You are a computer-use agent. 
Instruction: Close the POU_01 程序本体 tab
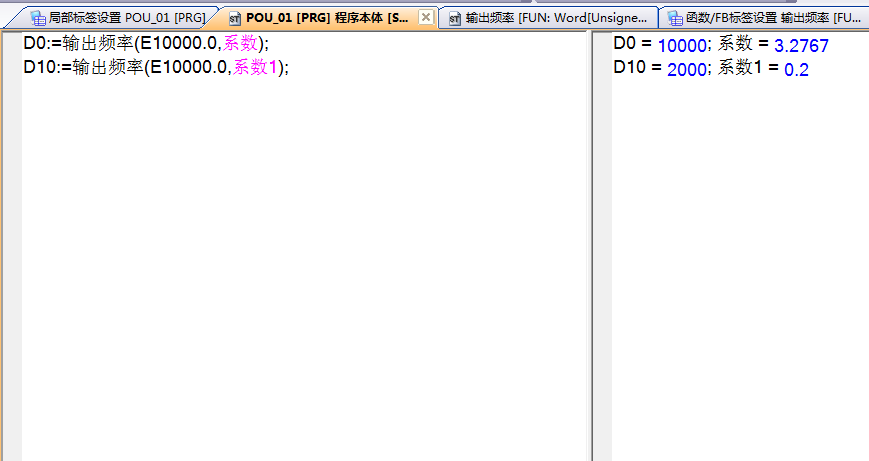point(425,17)
